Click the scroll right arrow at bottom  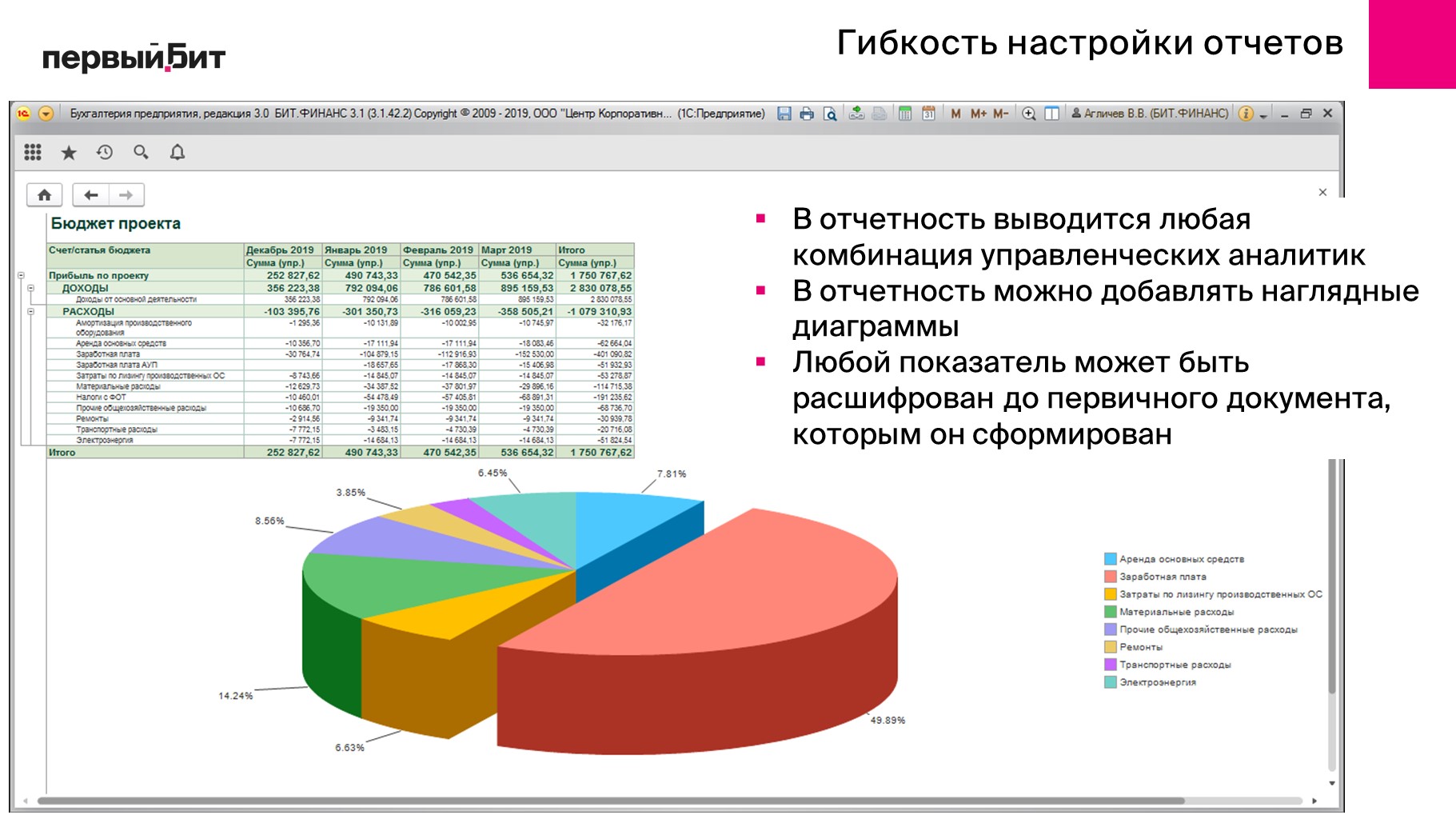coord(1314,801)
